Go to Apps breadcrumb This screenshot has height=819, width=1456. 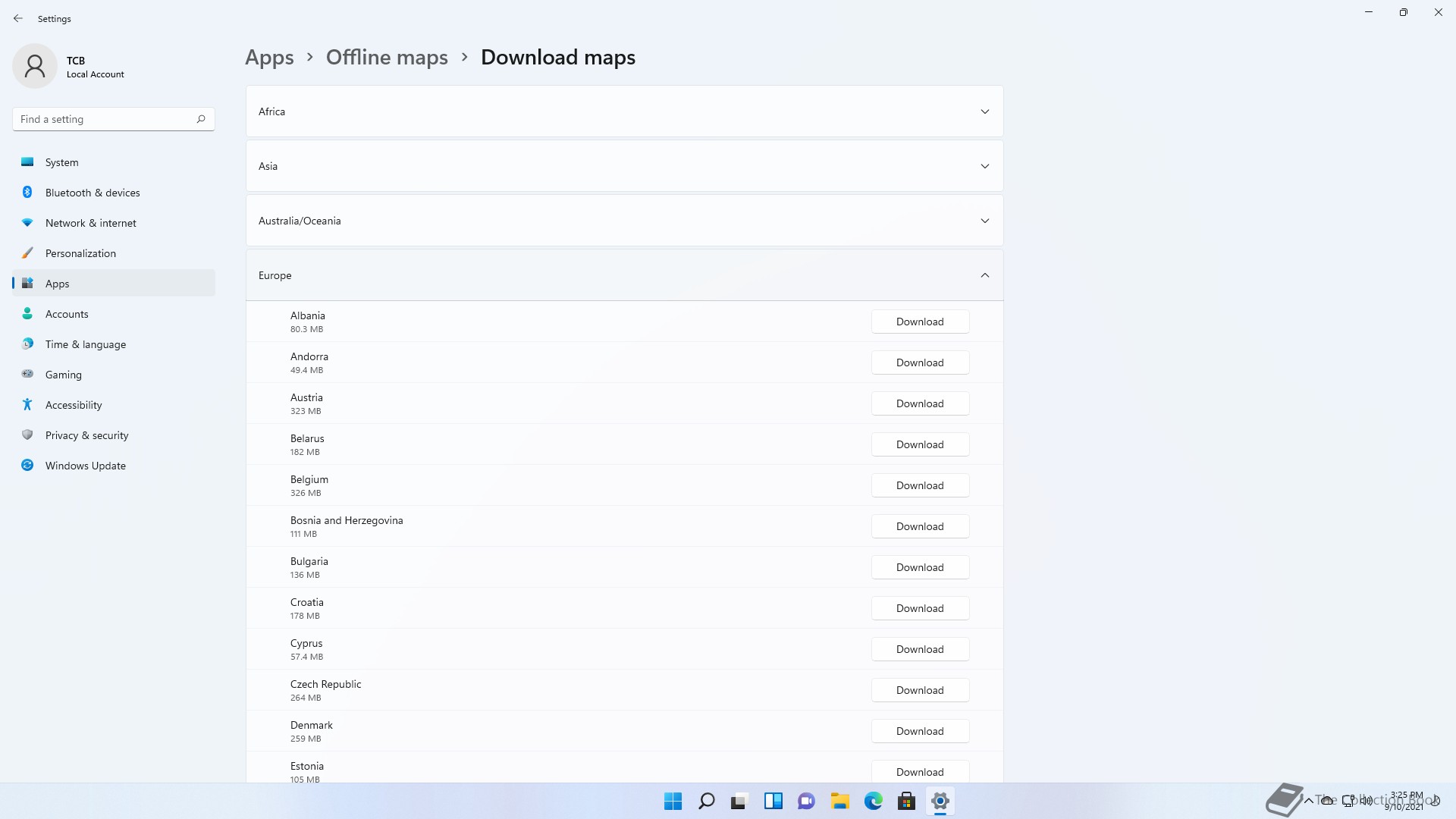coord(269,58)
